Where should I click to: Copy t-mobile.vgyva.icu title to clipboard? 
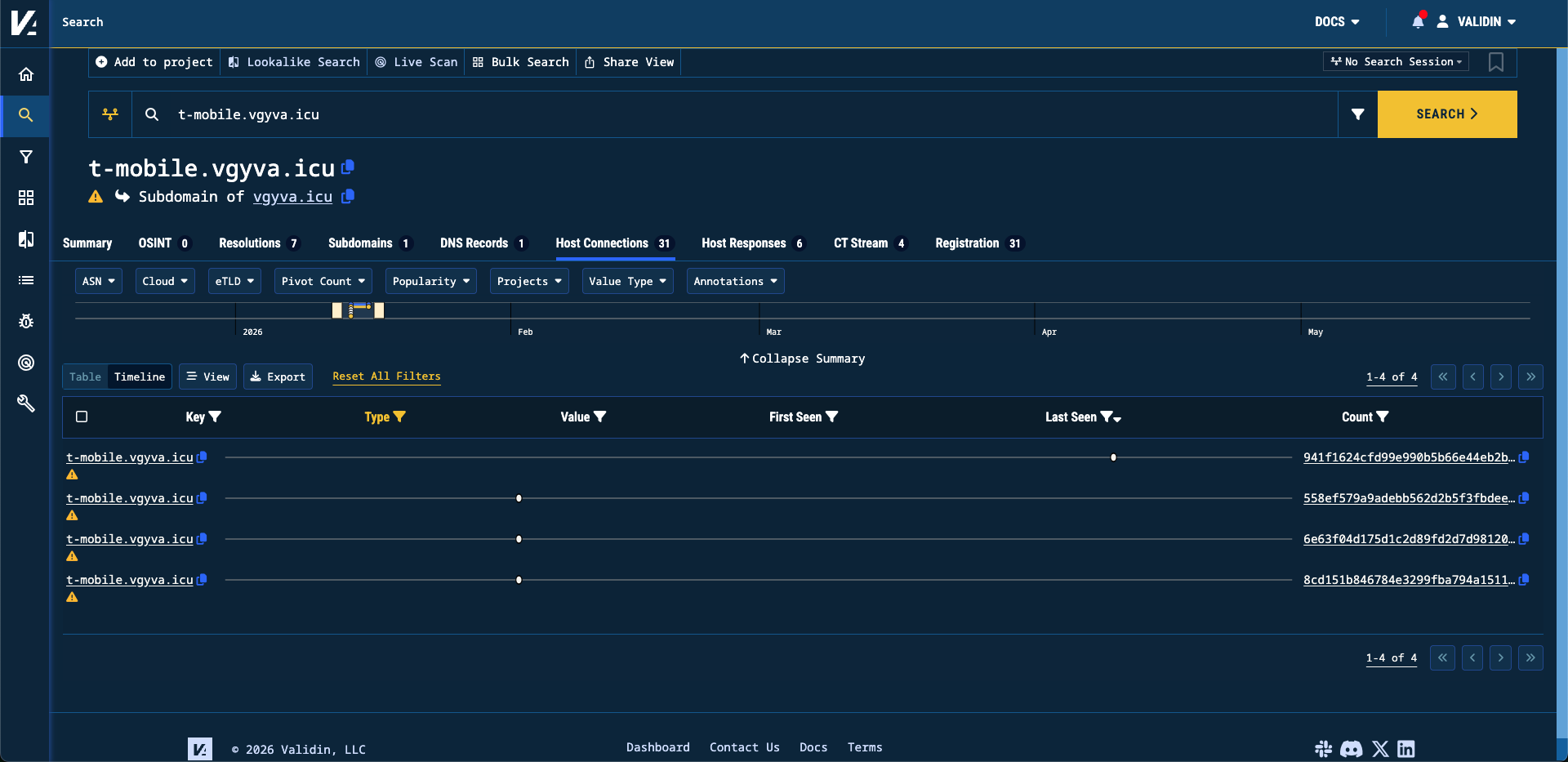[x=348, y=167]
